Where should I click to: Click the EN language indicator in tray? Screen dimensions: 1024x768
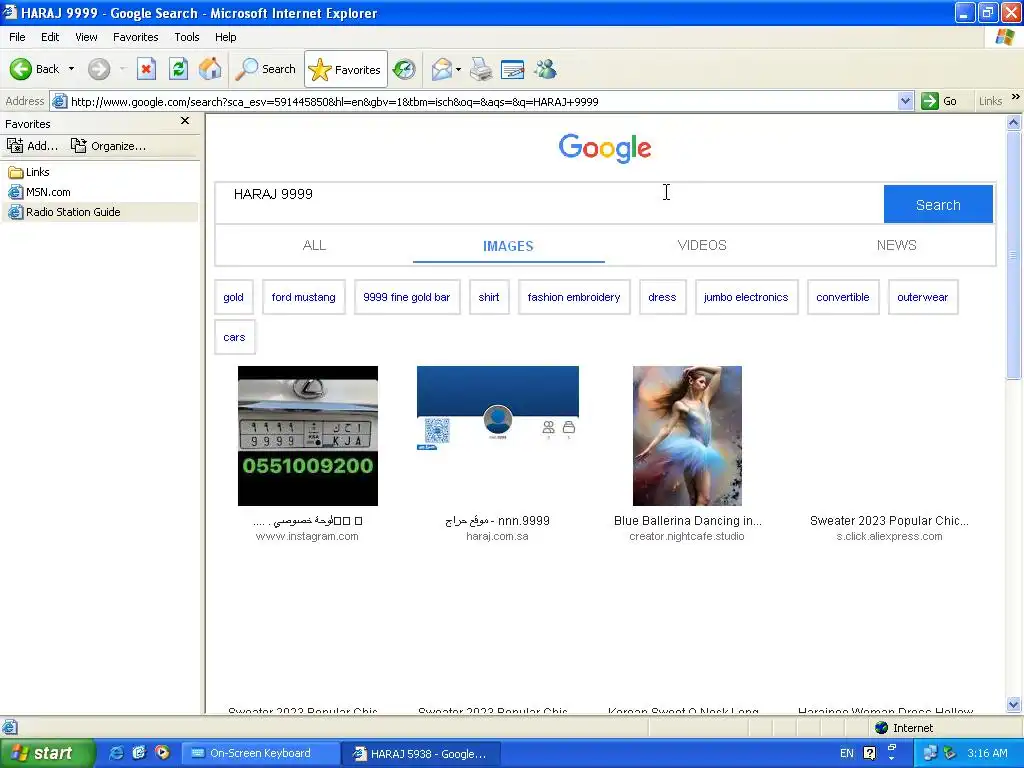click(846, 753)
